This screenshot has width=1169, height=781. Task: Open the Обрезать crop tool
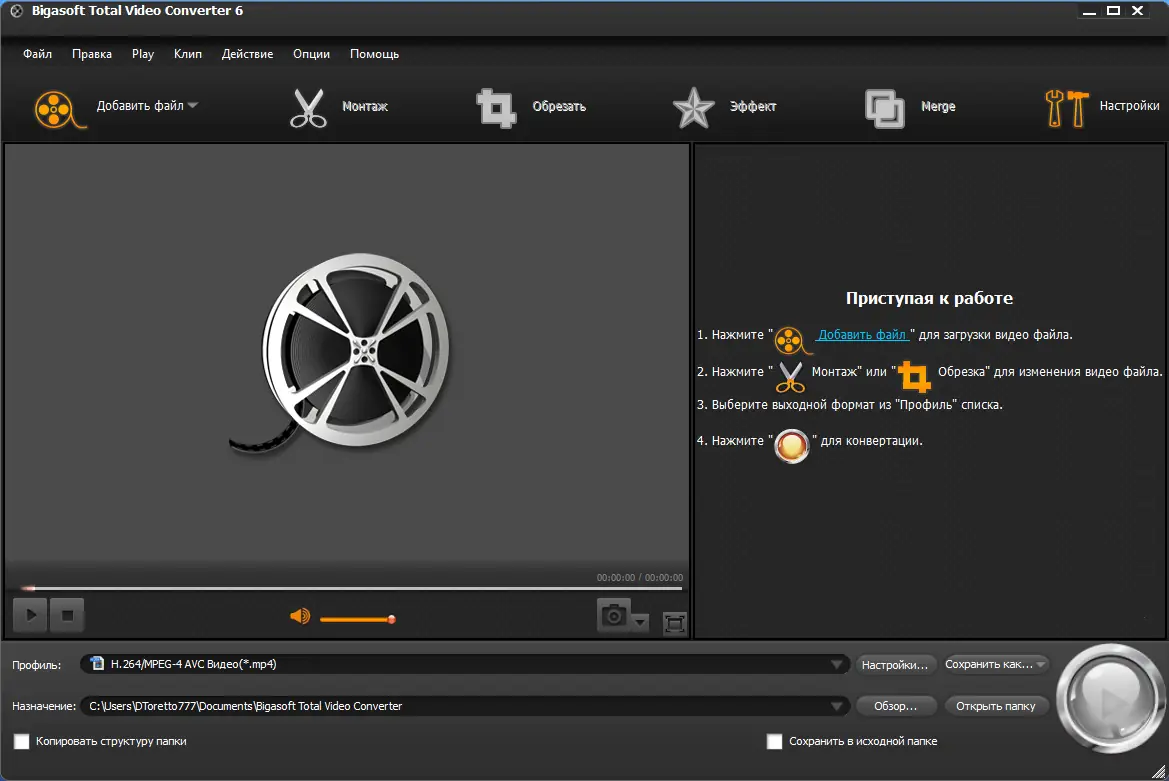497,107
